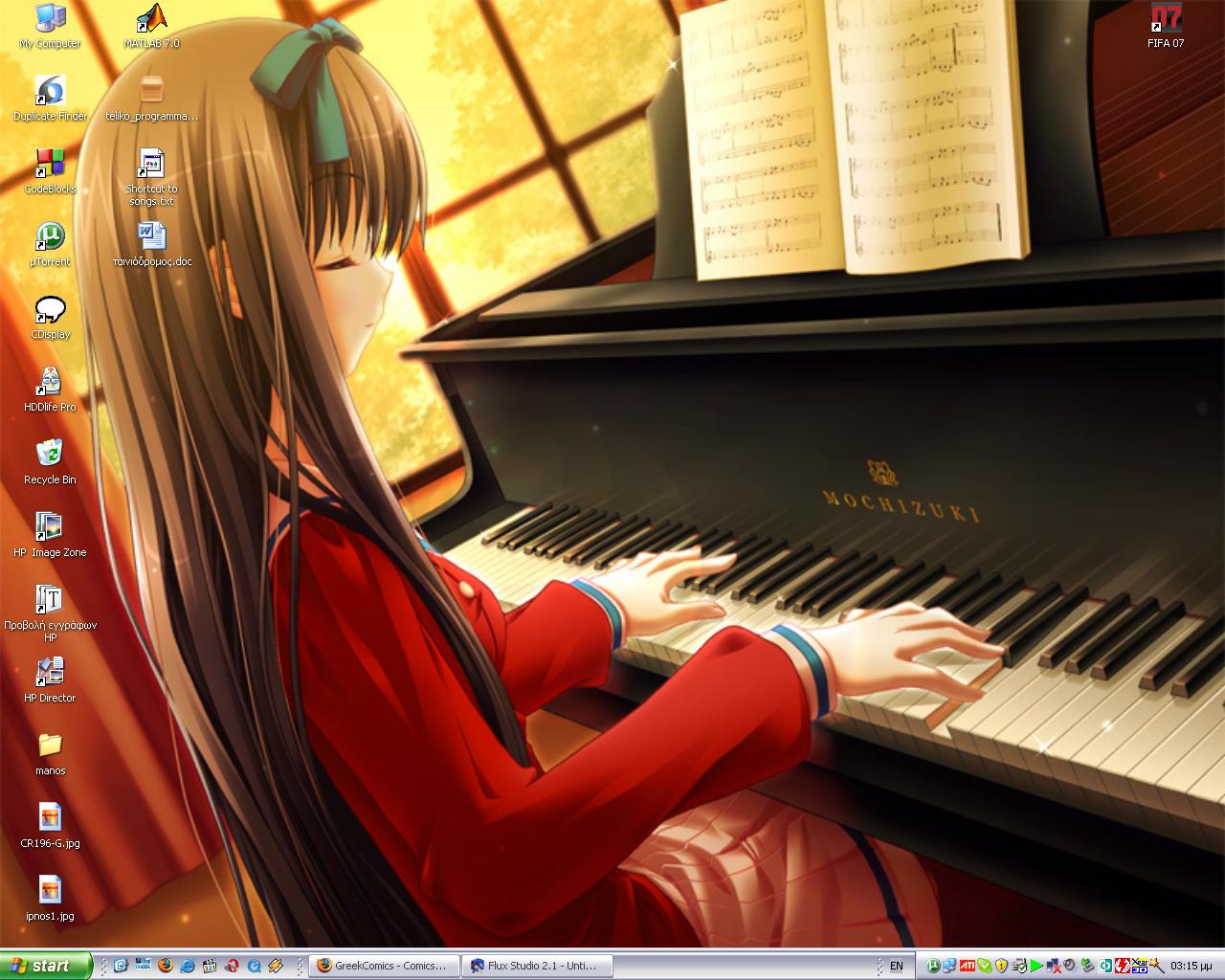The width and height of the screenshot is (1225, 980).
Task: Launch MATLAB 7.0 from the desktop
Action: click(x=151, y=26)
